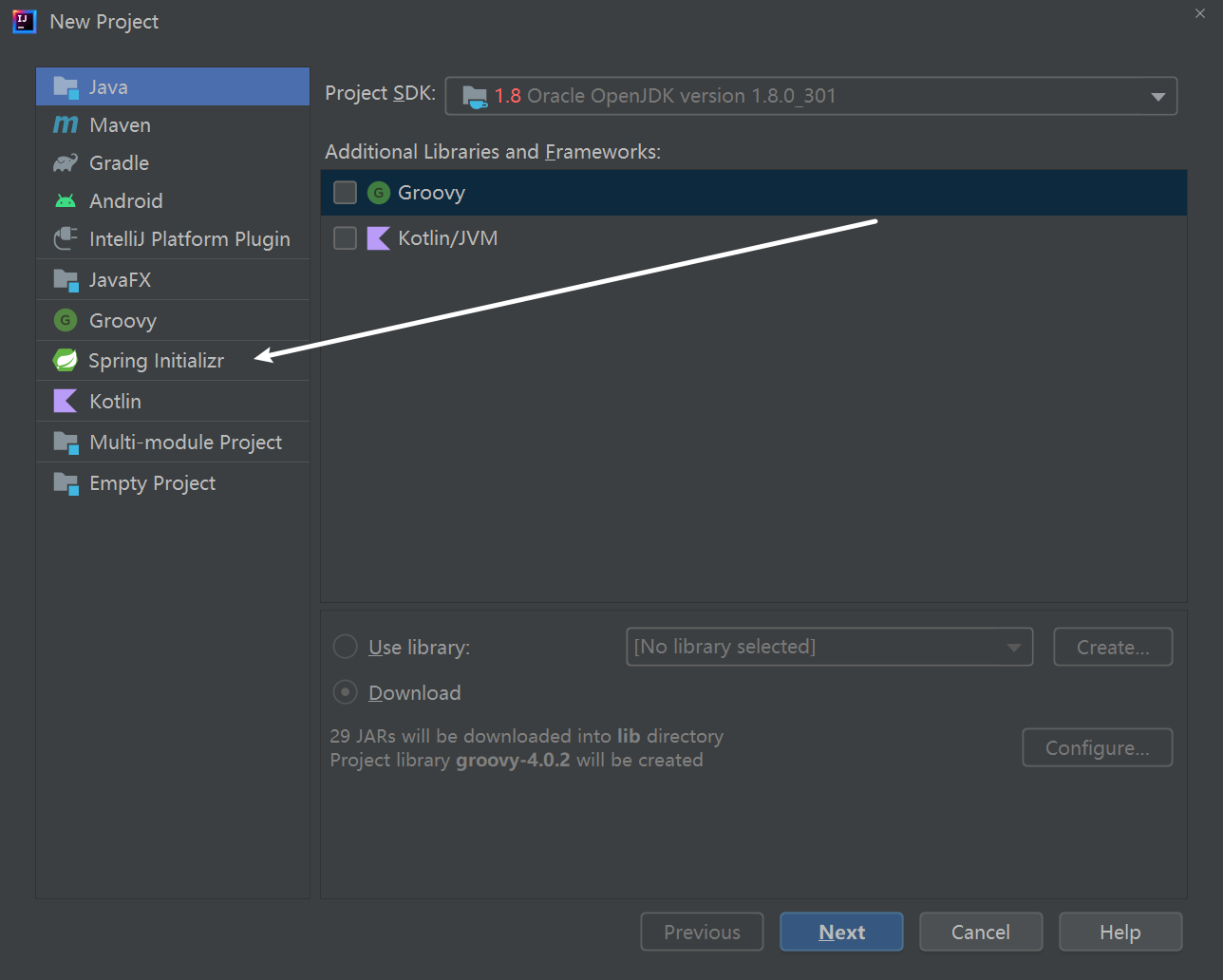This screenshot has height=980, width=1223.
Task: Click the Empty Project folder icon
Action: [x=66, y=483]
